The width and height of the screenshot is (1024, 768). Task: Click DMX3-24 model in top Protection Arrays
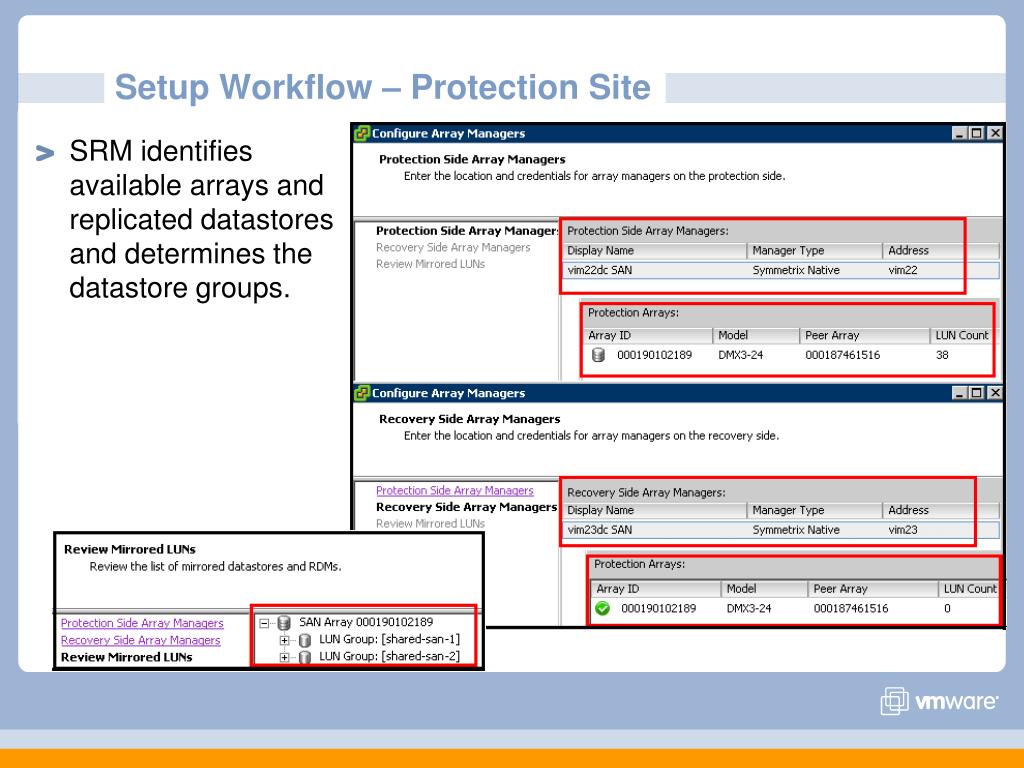(x=741, y=355)
